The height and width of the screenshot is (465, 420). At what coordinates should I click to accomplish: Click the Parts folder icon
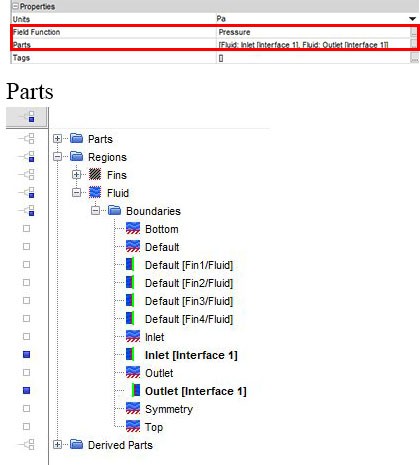pos(77,138)
